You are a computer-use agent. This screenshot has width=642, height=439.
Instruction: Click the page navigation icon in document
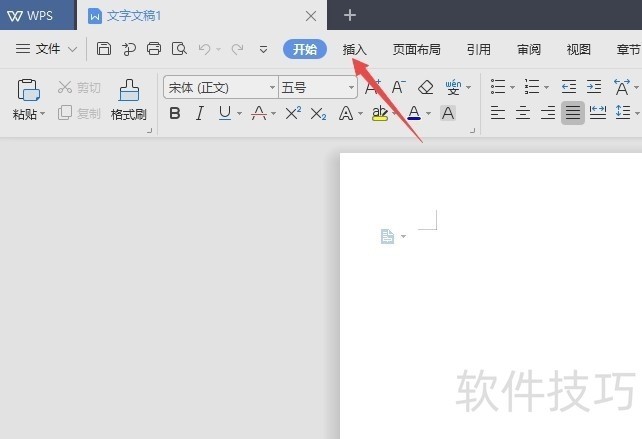pos(387,236)
